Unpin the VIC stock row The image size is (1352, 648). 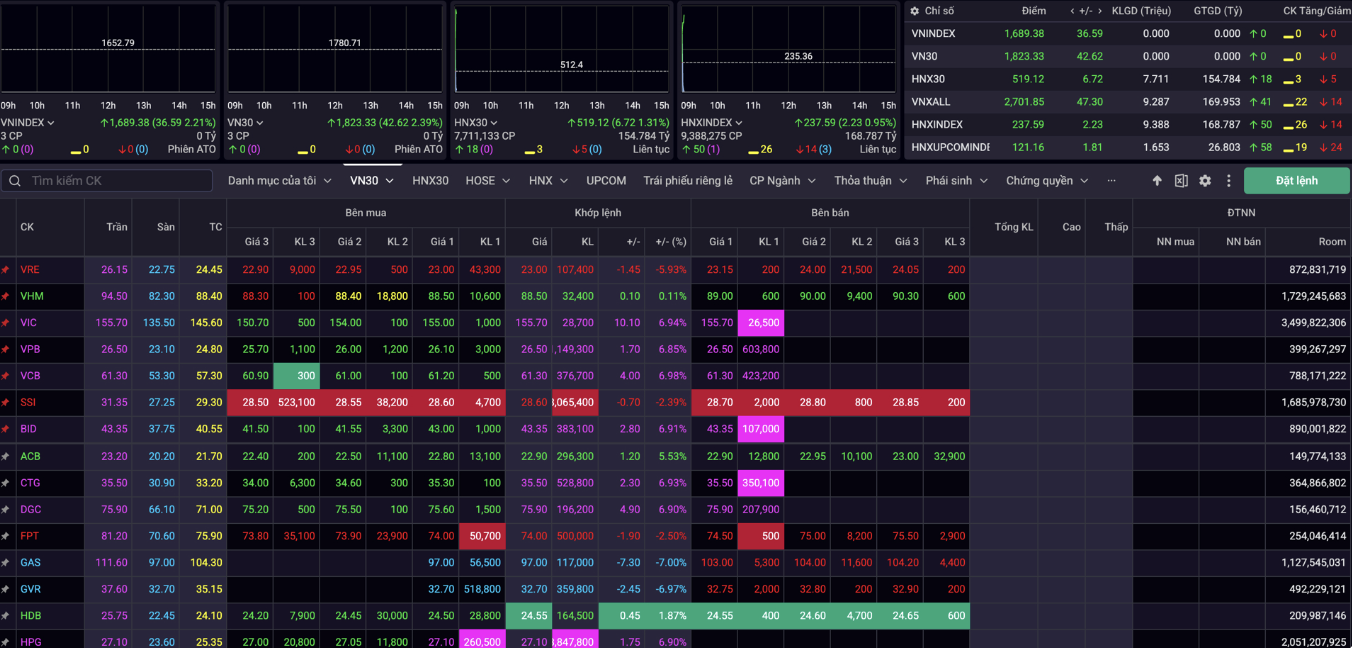(6, 323)
